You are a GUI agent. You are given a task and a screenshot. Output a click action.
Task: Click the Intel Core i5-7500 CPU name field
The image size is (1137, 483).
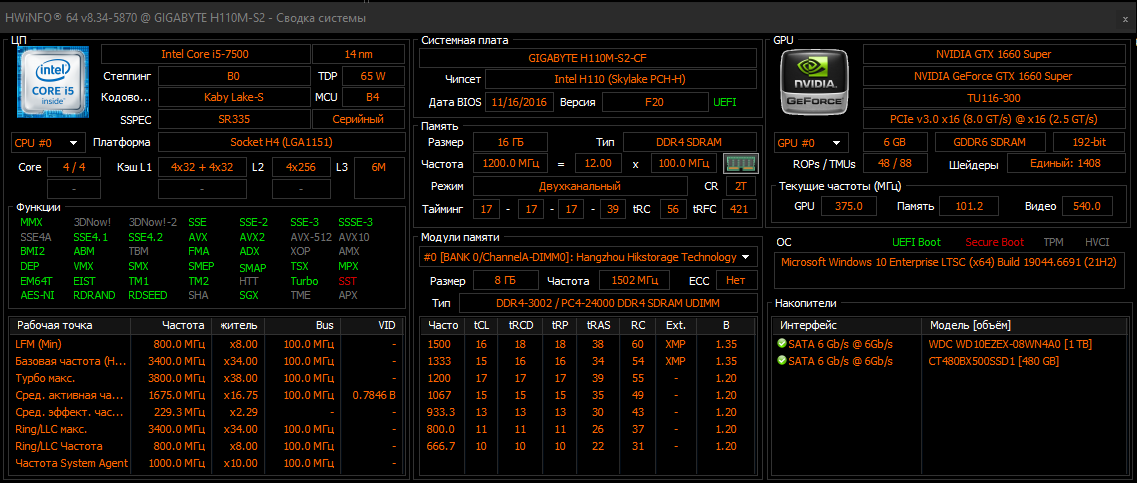(205, 54)
